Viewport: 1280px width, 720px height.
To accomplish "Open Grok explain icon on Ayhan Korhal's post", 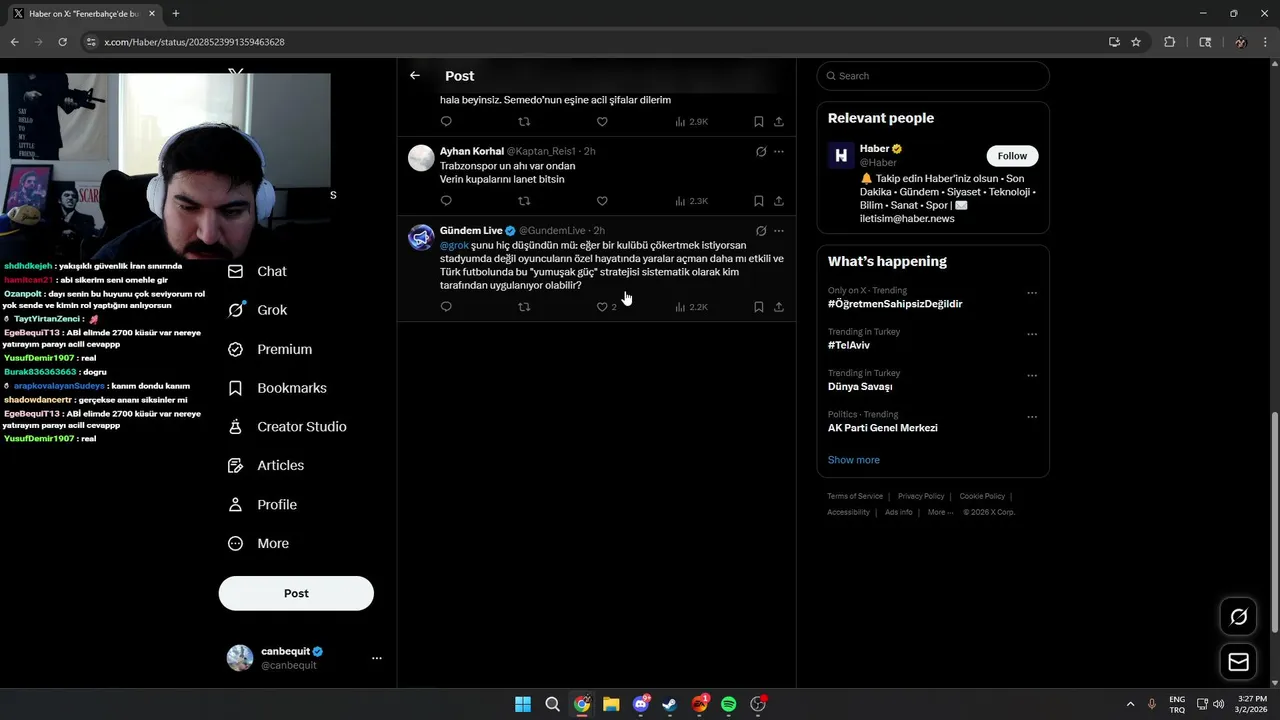I will coord(761,151).
